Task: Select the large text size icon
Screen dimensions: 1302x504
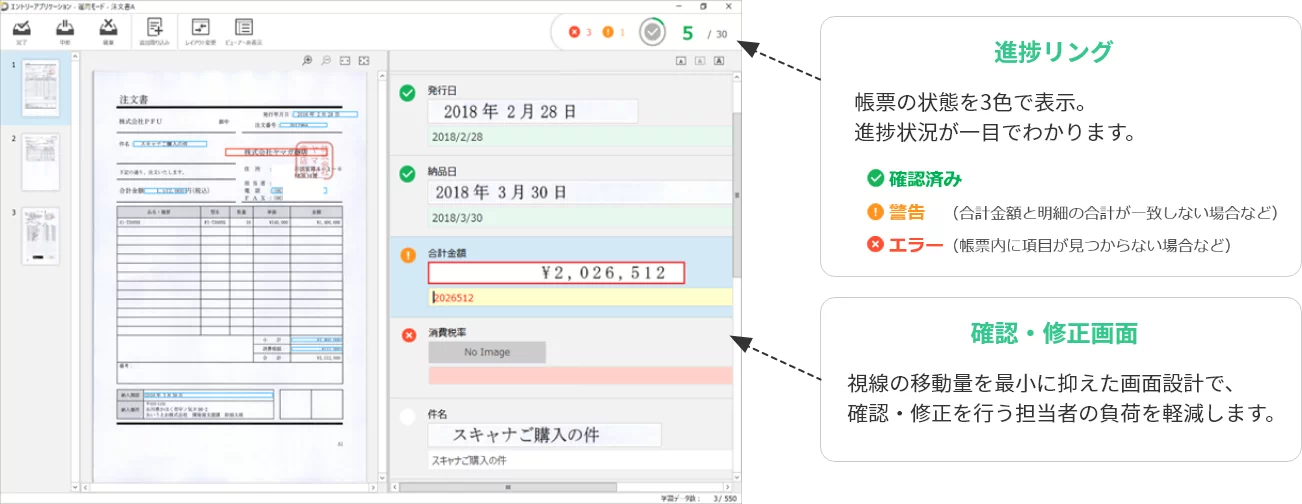Action: (719, 61)
